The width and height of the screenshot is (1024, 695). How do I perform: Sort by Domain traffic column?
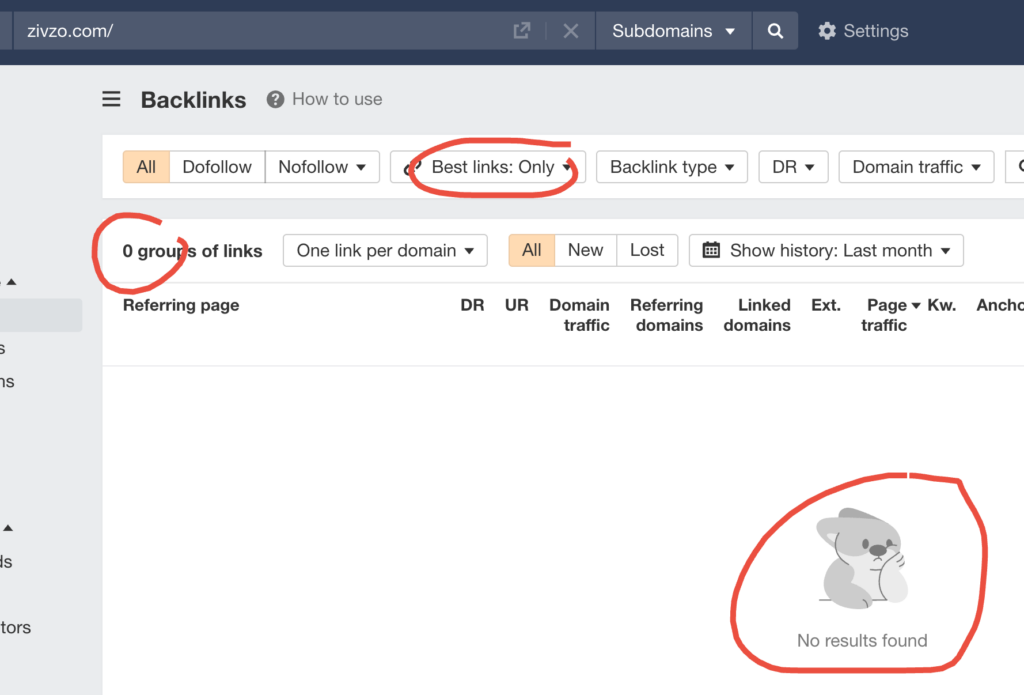click(579, 315)
